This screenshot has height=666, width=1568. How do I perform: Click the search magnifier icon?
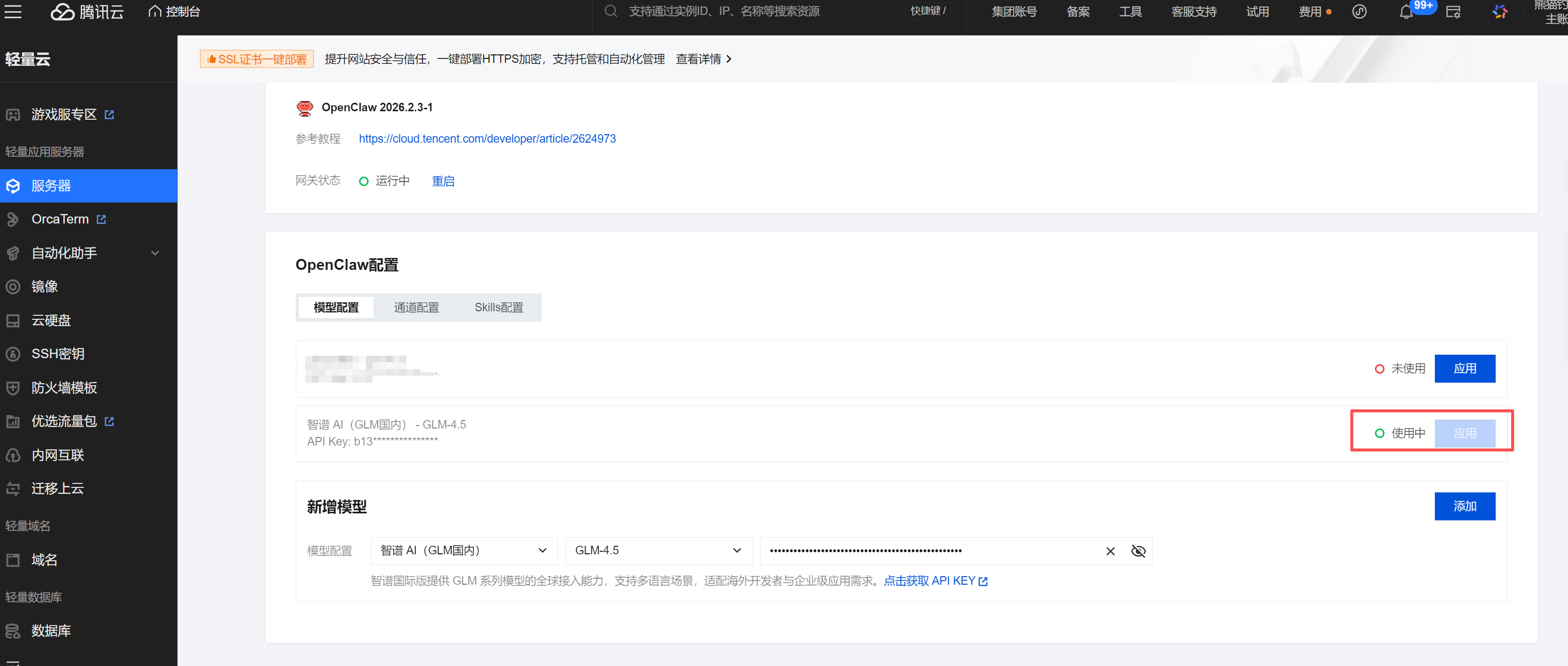[x=610, y=11]
